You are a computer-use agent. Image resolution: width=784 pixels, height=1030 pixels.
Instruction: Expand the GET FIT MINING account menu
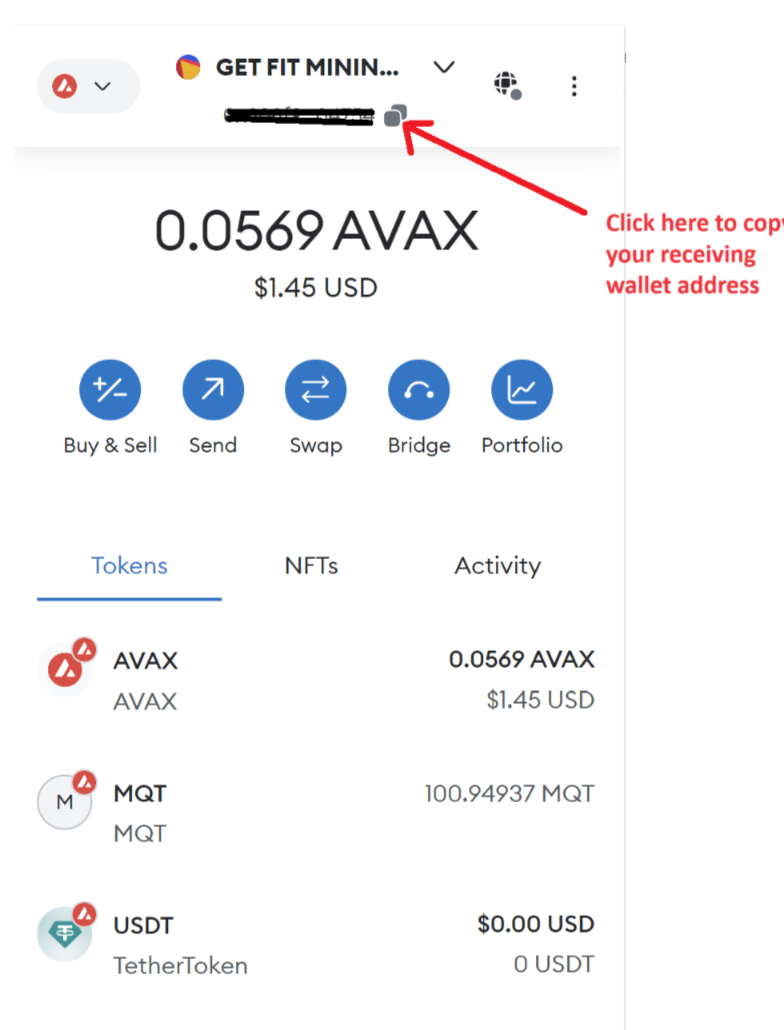(x=443, y=67)
